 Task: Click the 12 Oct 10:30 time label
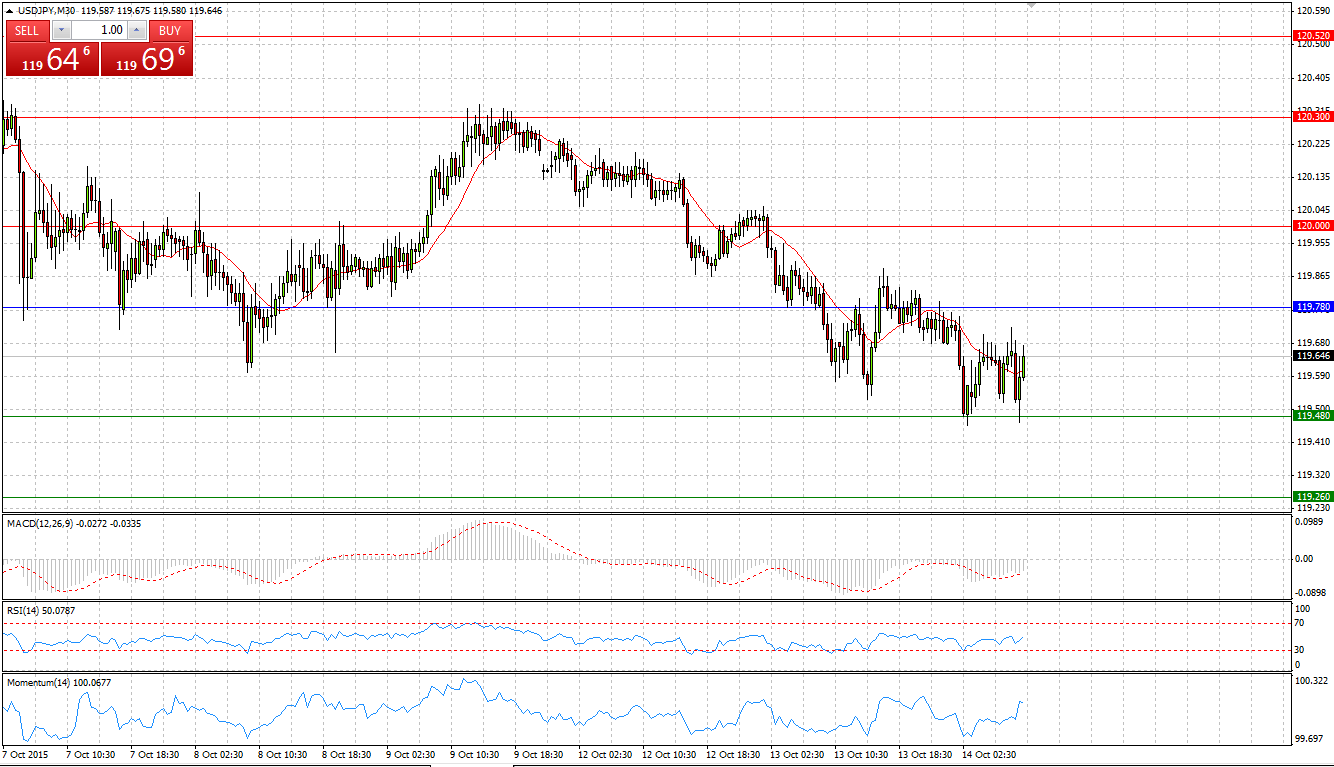coord(669,754)
